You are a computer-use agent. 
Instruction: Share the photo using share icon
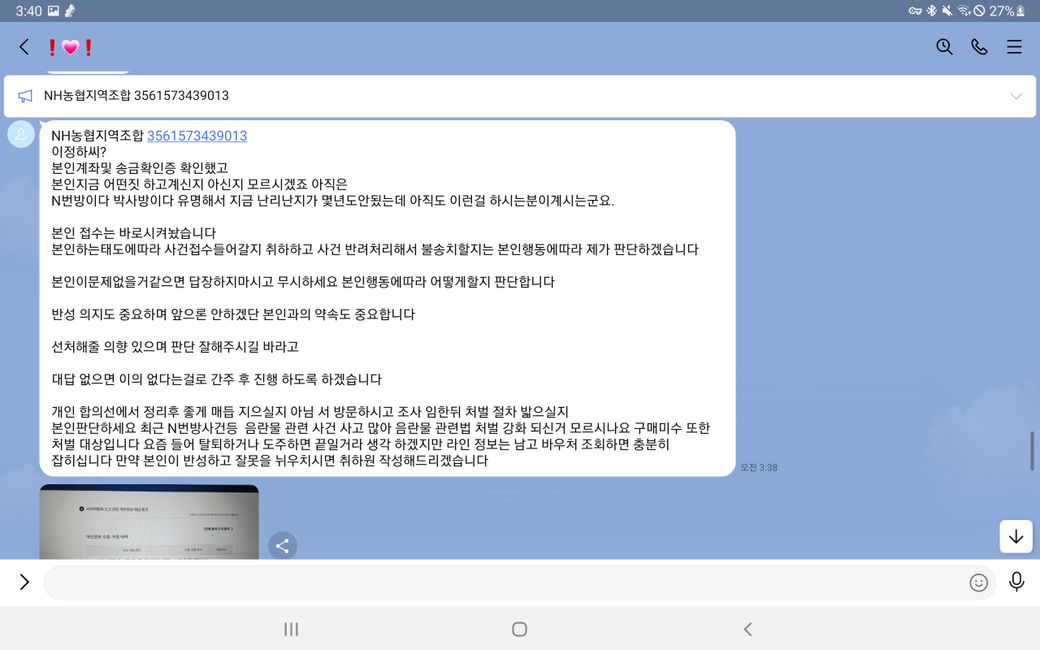pyautogui.click(x=282, y=545)
